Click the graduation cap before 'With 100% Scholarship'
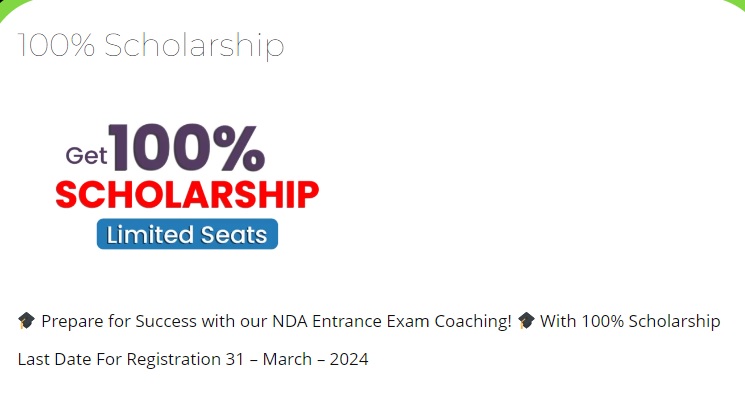The image size is (745, 403). point(525,321)
